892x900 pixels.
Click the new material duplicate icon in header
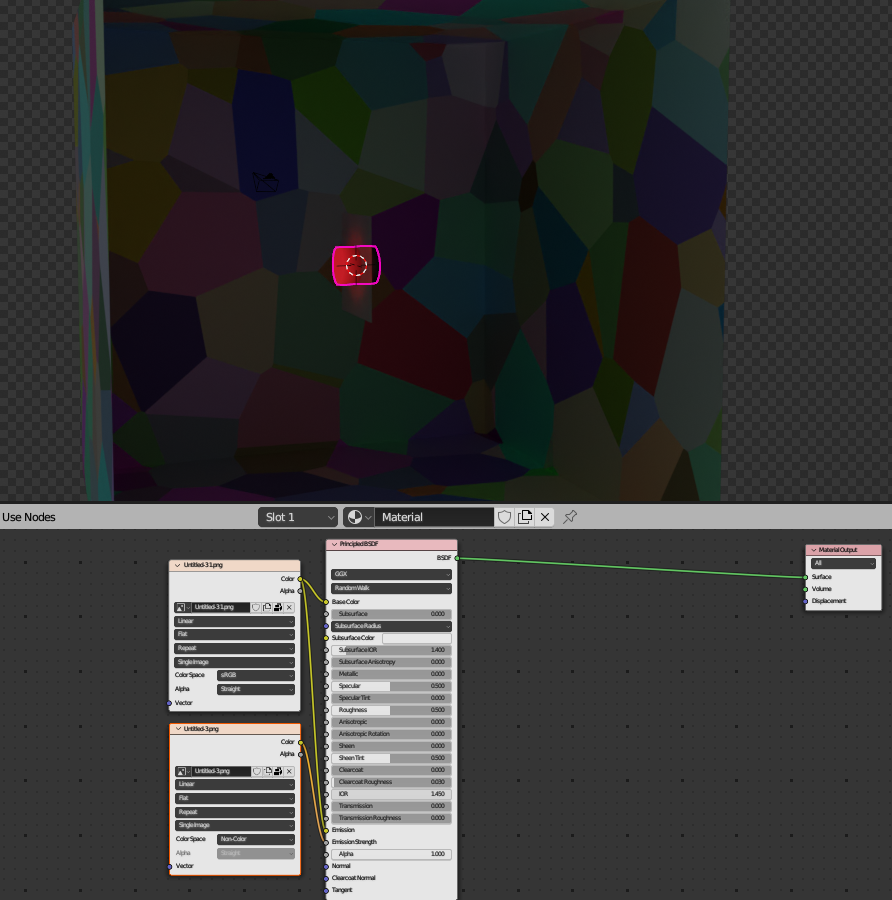point(525,517)
